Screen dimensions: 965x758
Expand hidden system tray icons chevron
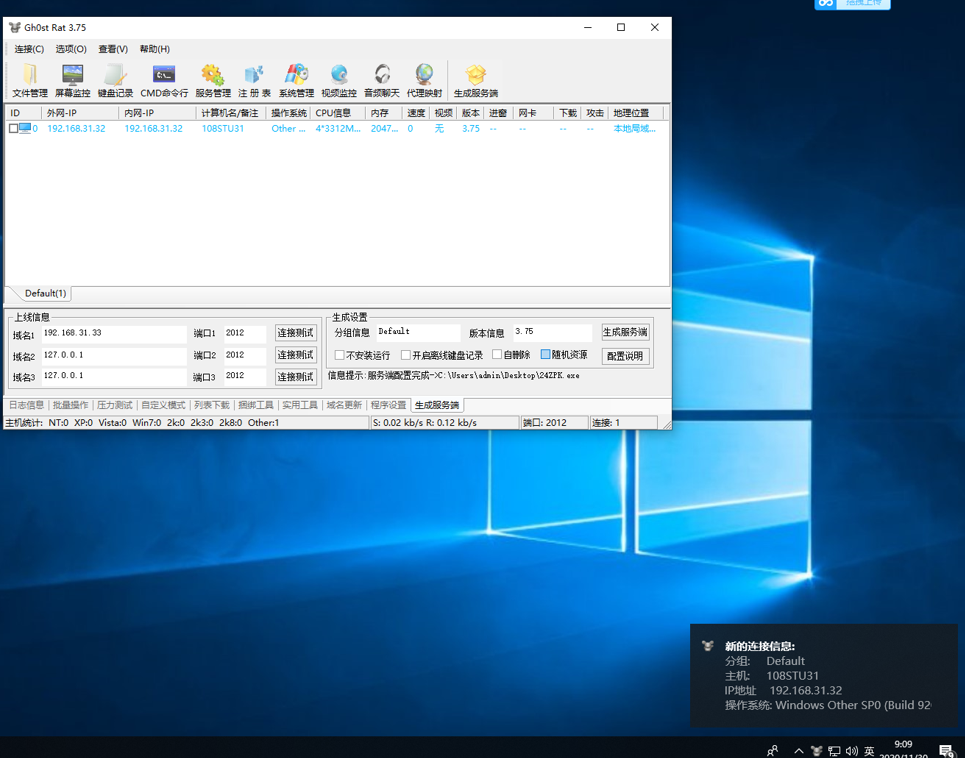click(798, 750)
